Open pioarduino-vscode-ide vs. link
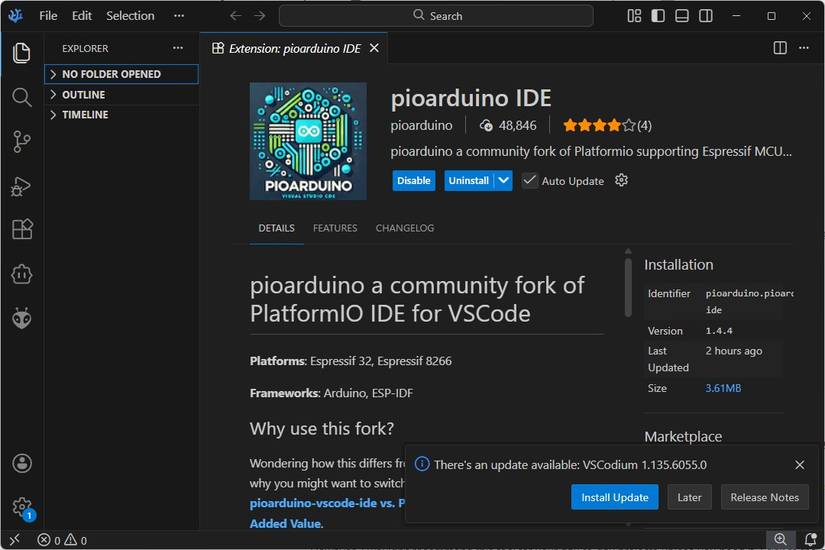825x550 pixels. tap(327, 503)
